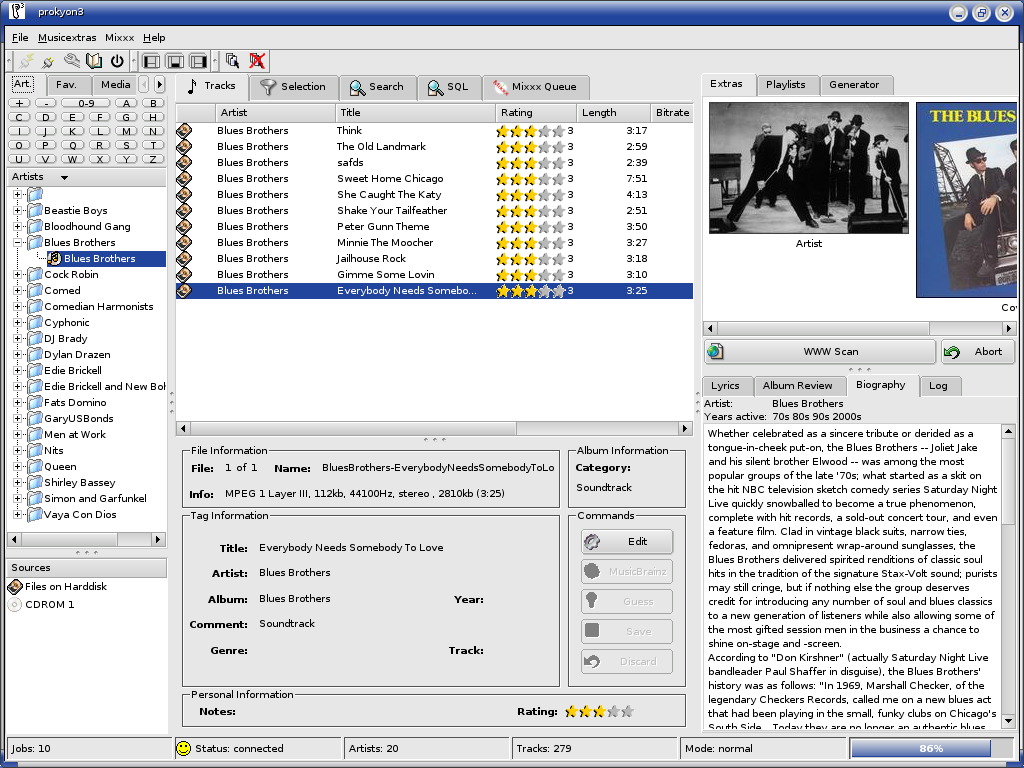
Task: Switch to the SQL tab
Action: [x=449, y=87]
